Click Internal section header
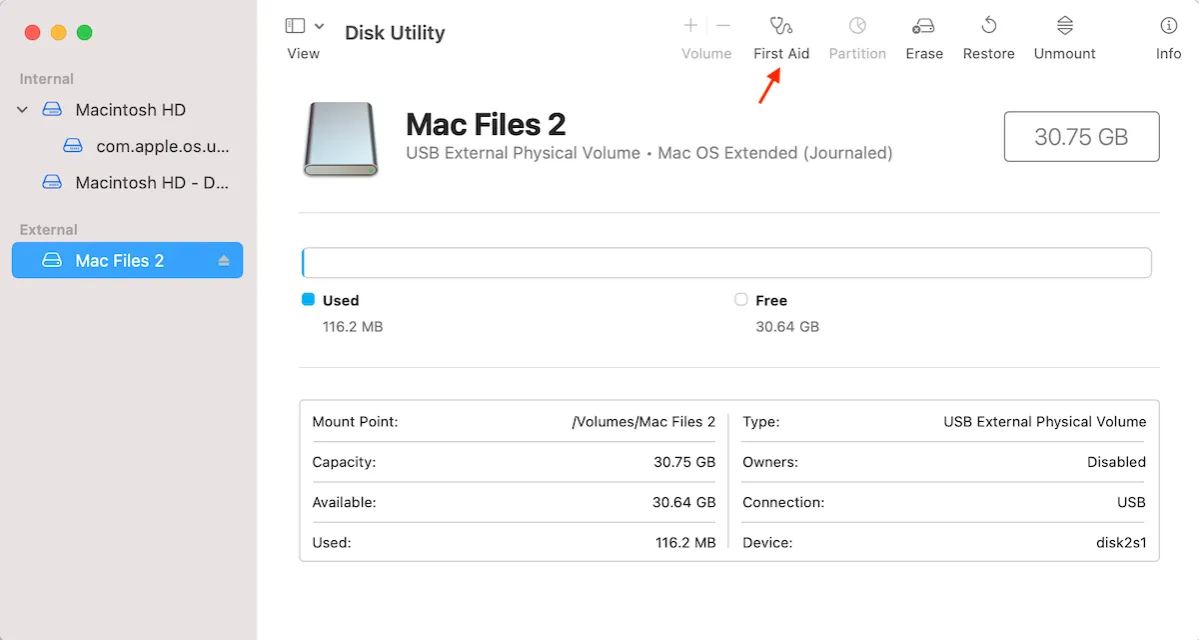The width and height of the screenshot is (1199, 640). click(47, 79)
